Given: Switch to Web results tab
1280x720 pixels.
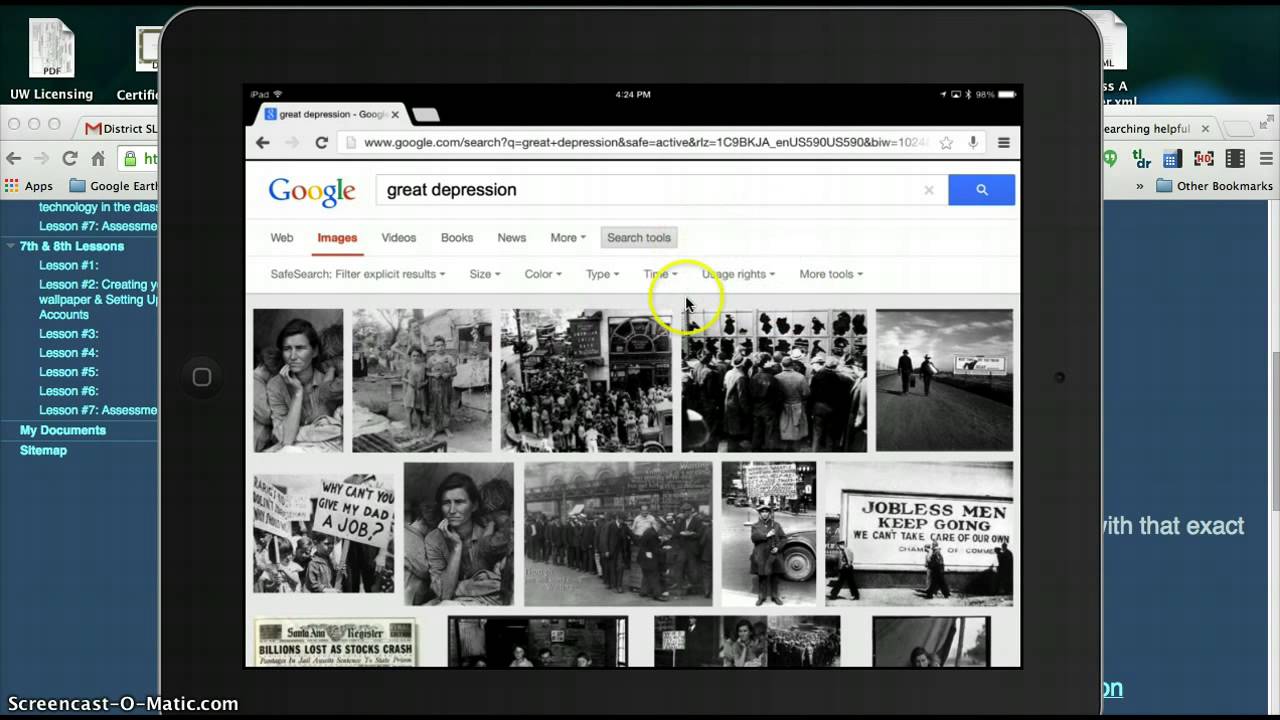Looking at the screenshot, I should [282, 238].
